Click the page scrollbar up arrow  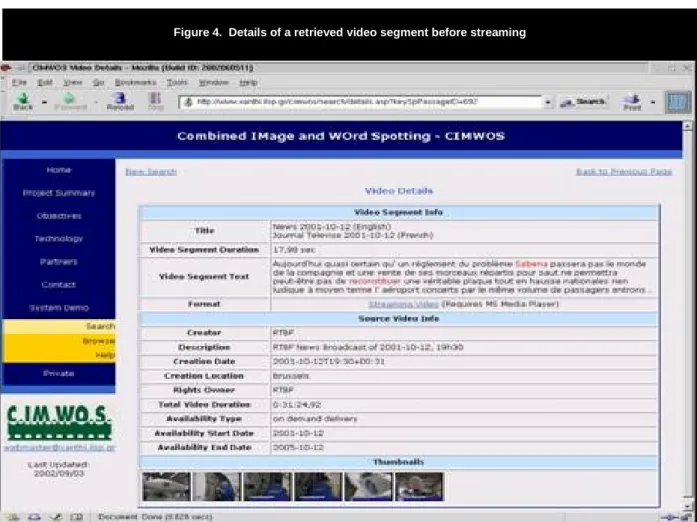point(688,126)
